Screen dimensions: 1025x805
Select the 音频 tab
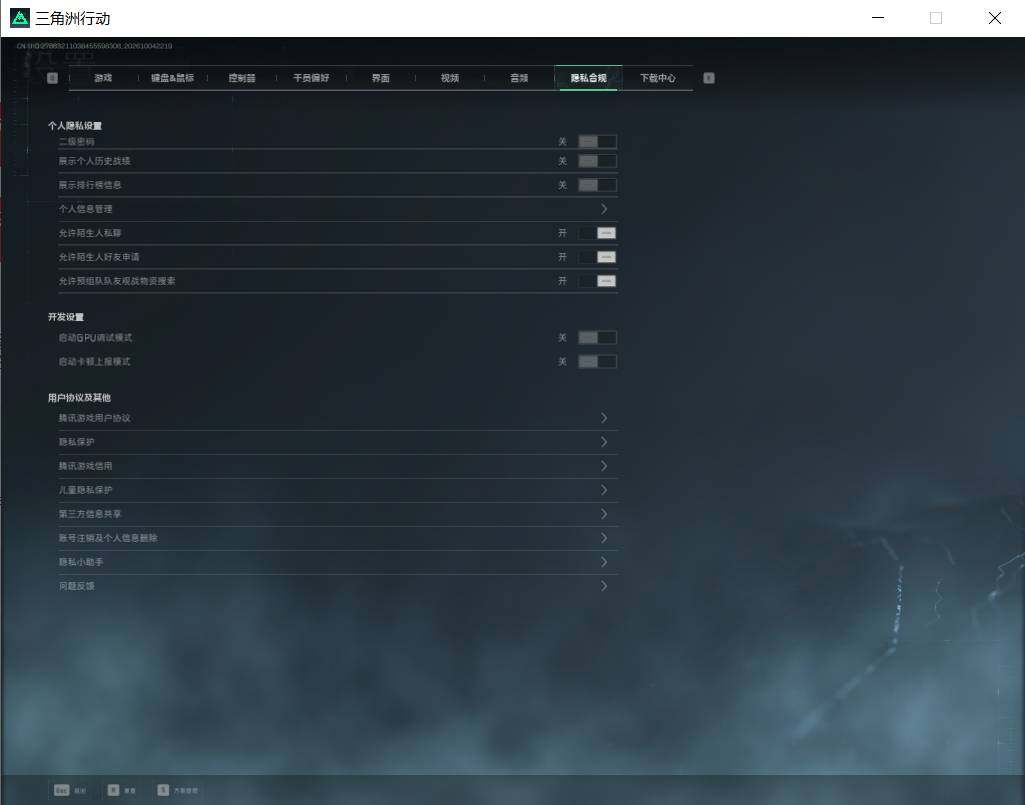click(519, 78)
